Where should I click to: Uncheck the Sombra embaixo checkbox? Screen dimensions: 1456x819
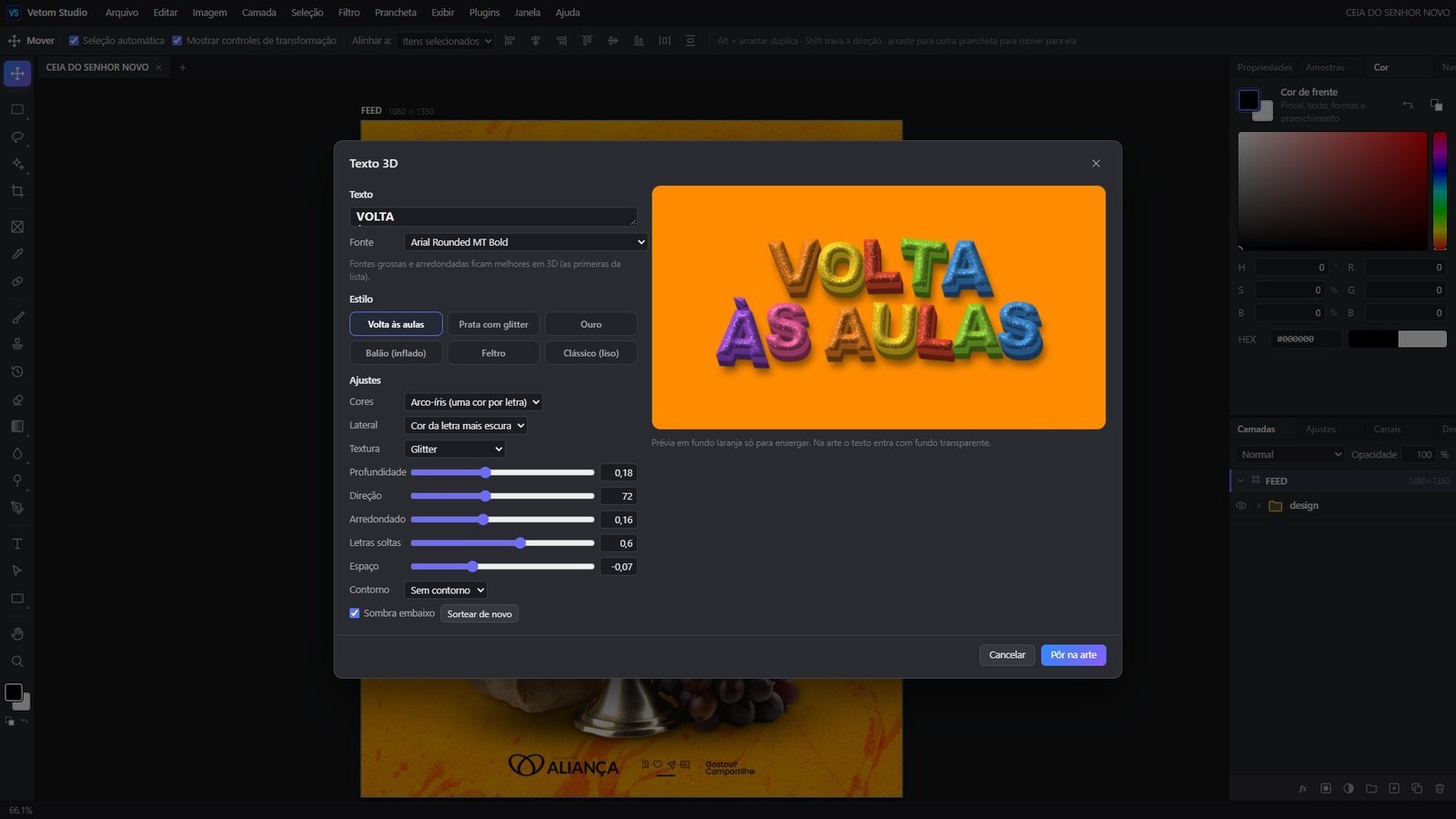tap(355, 613)
